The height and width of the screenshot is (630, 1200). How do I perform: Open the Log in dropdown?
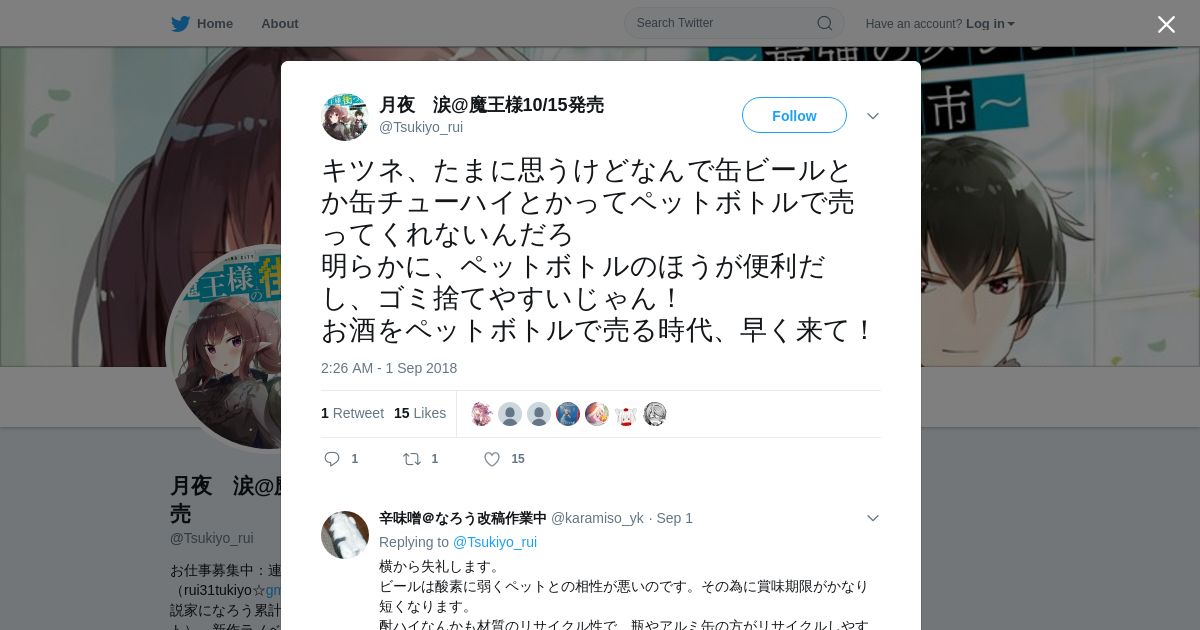click(990, 24)
